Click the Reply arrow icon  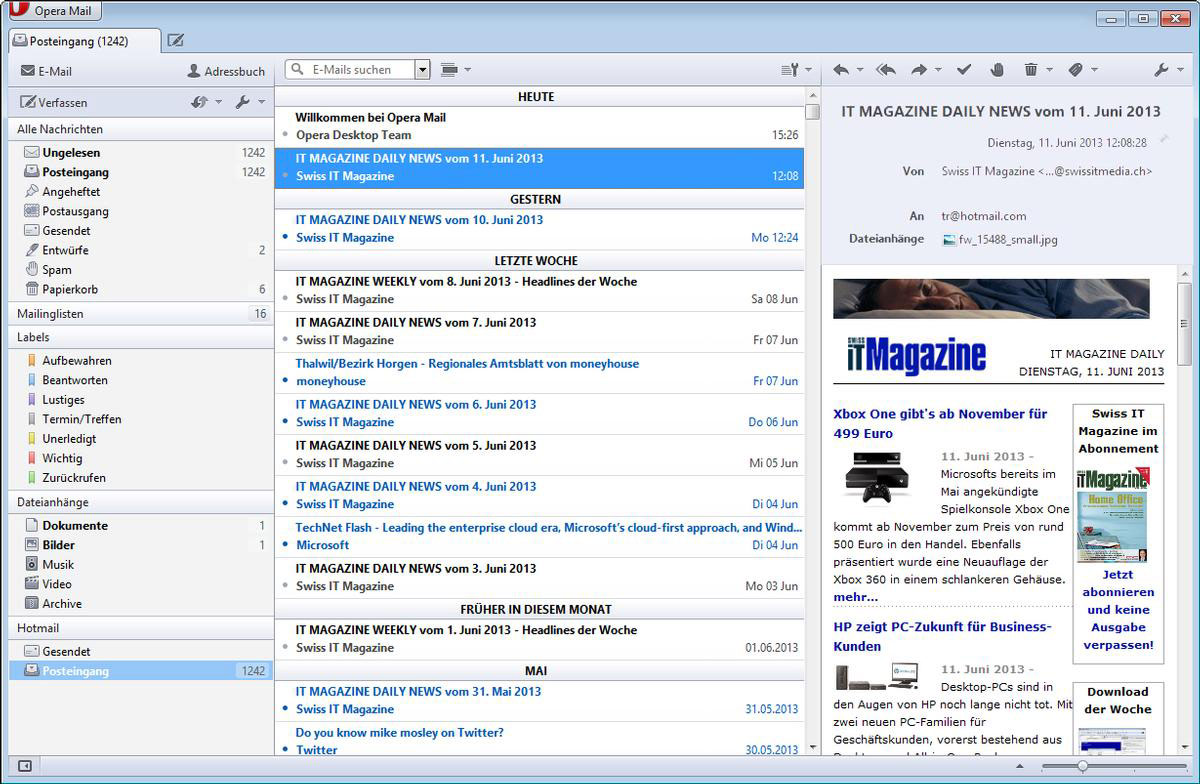841,70
